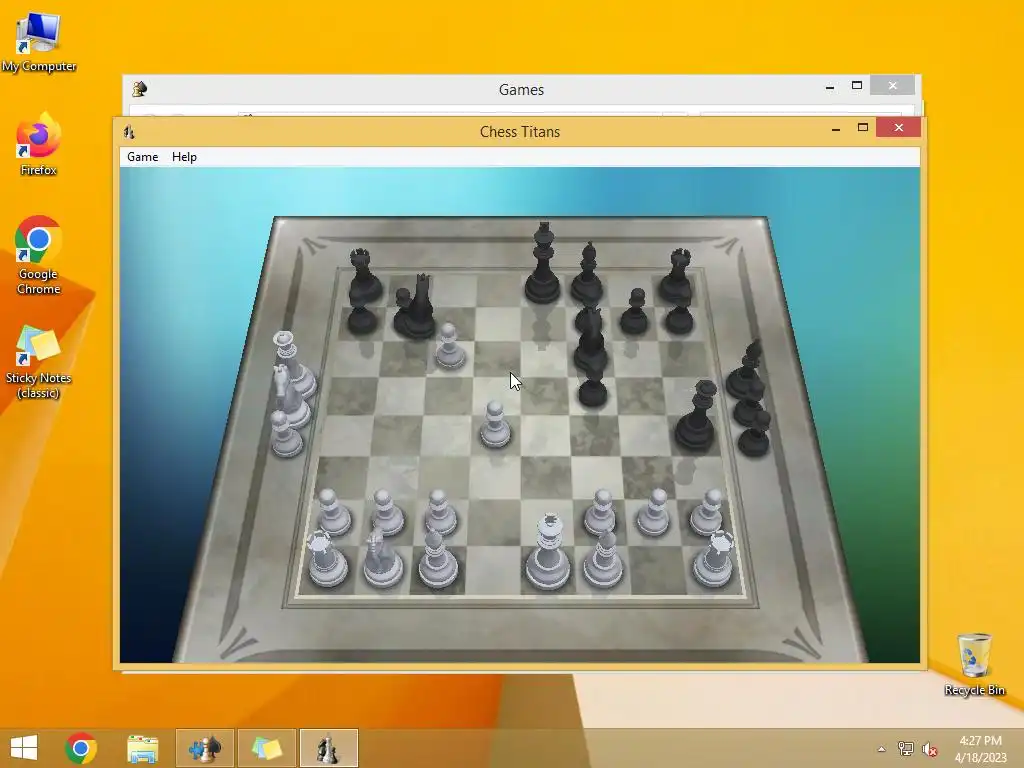This screenshot has width=1024, height=768.
Task: Click the muted volume tray icon
Action: pyautogui.click(x=929, y=749)
